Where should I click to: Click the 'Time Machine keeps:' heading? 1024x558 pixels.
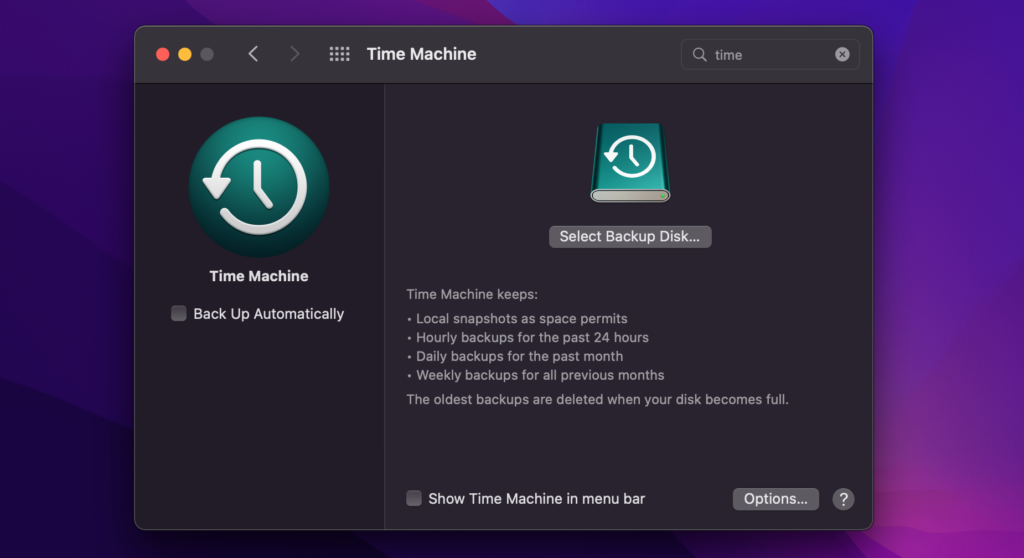click(x=472, y=295)
